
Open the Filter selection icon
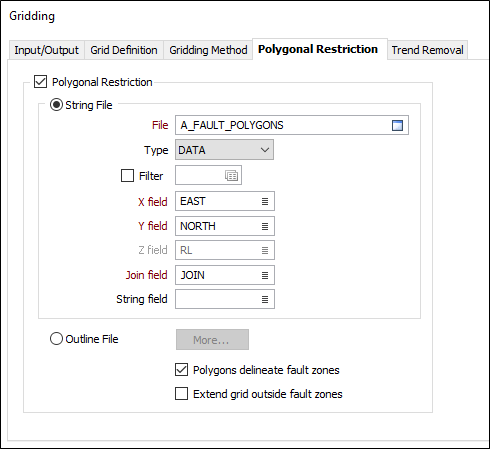click(x=231, y=175)
